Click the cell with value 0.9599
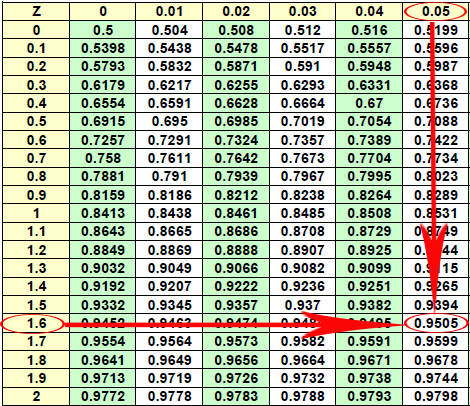Image resolution: width=470 pixels, height=406 pixels. pos(435,341)
